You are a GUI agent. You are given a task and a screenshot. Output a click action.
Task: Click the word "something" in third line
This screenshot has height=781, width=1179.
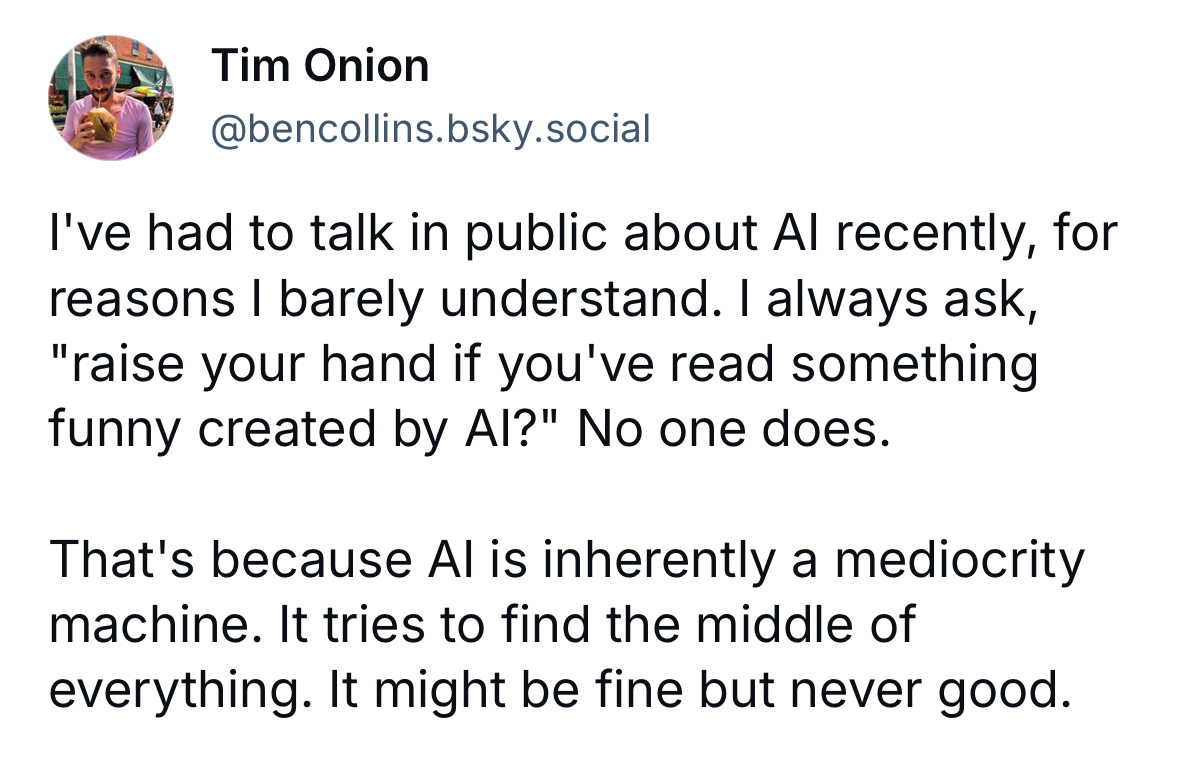914,366
